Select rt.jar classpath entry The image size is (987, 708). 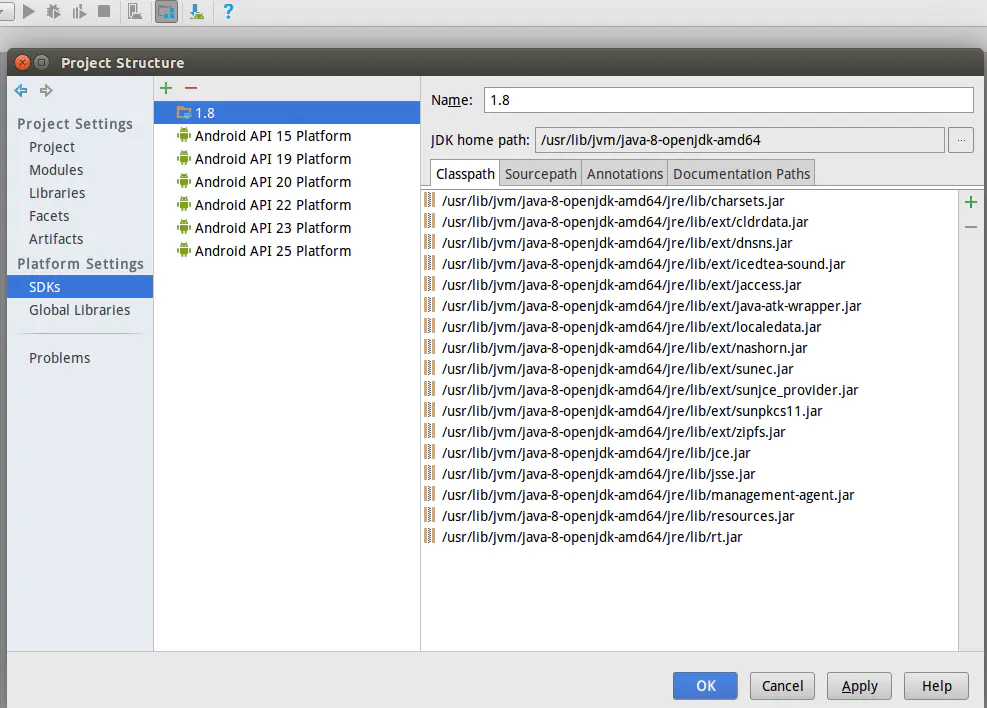click(689, 537)
